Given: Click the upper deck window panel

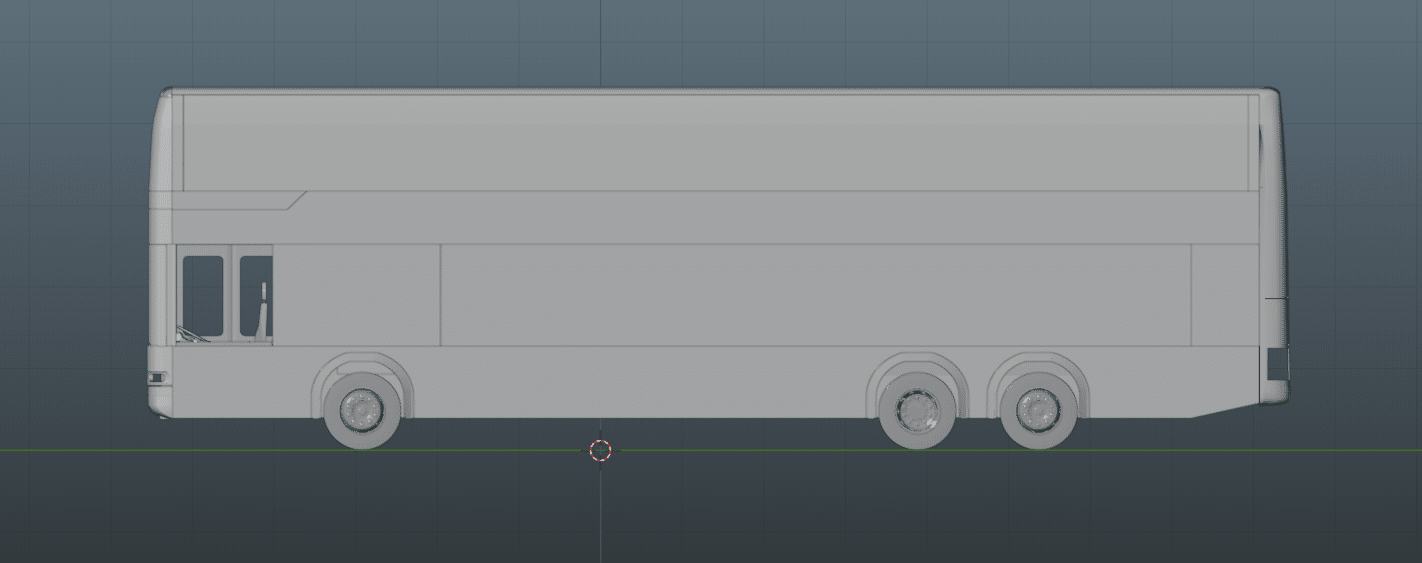Looking at the screenshot, I should click(x=715, y=142).
